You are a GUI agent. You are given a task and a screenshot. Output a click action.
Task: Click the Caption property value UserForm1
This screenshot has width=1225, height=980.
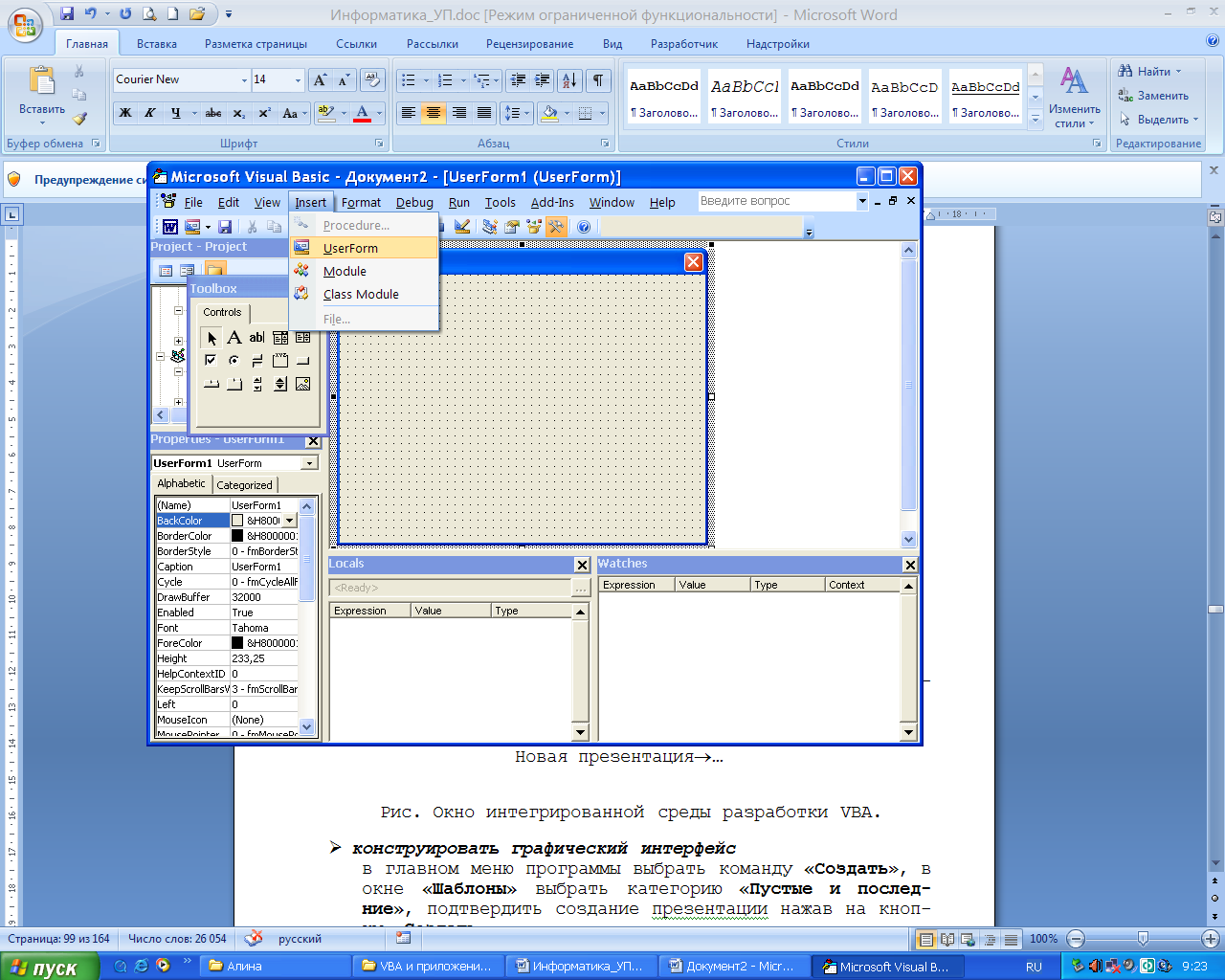[264, 567]
